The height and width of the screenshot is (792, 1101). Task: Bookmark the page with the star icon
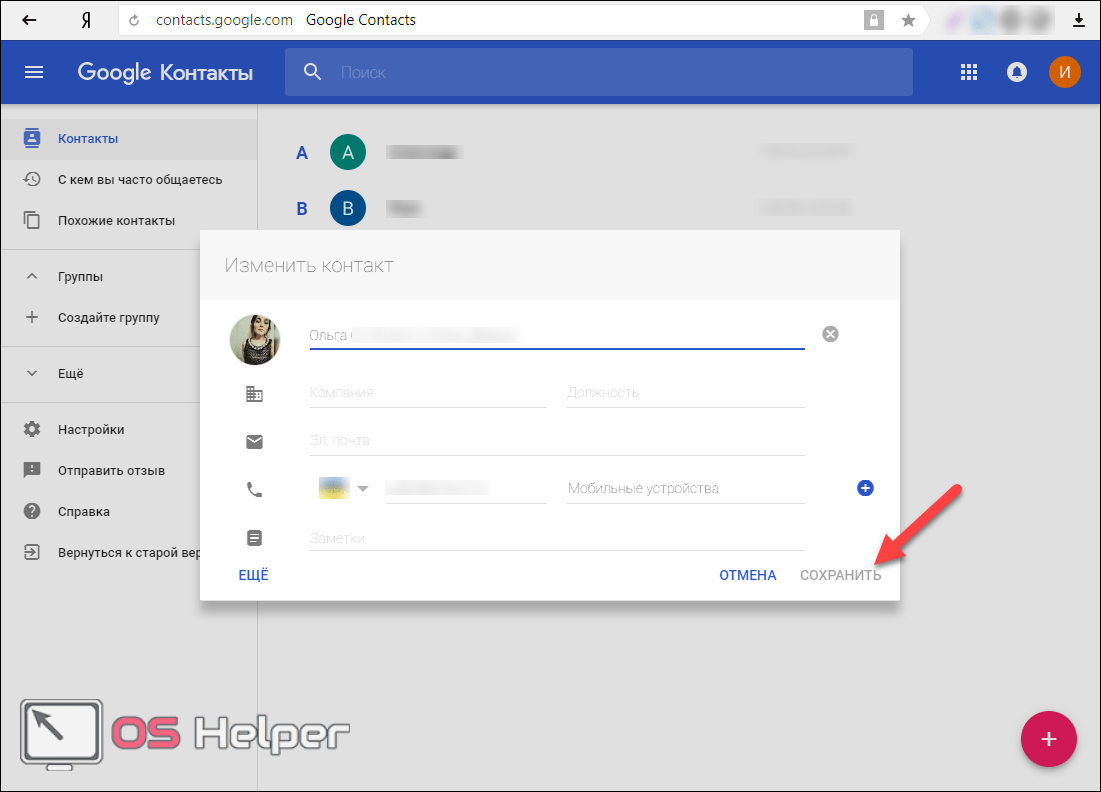click(908, 20)
